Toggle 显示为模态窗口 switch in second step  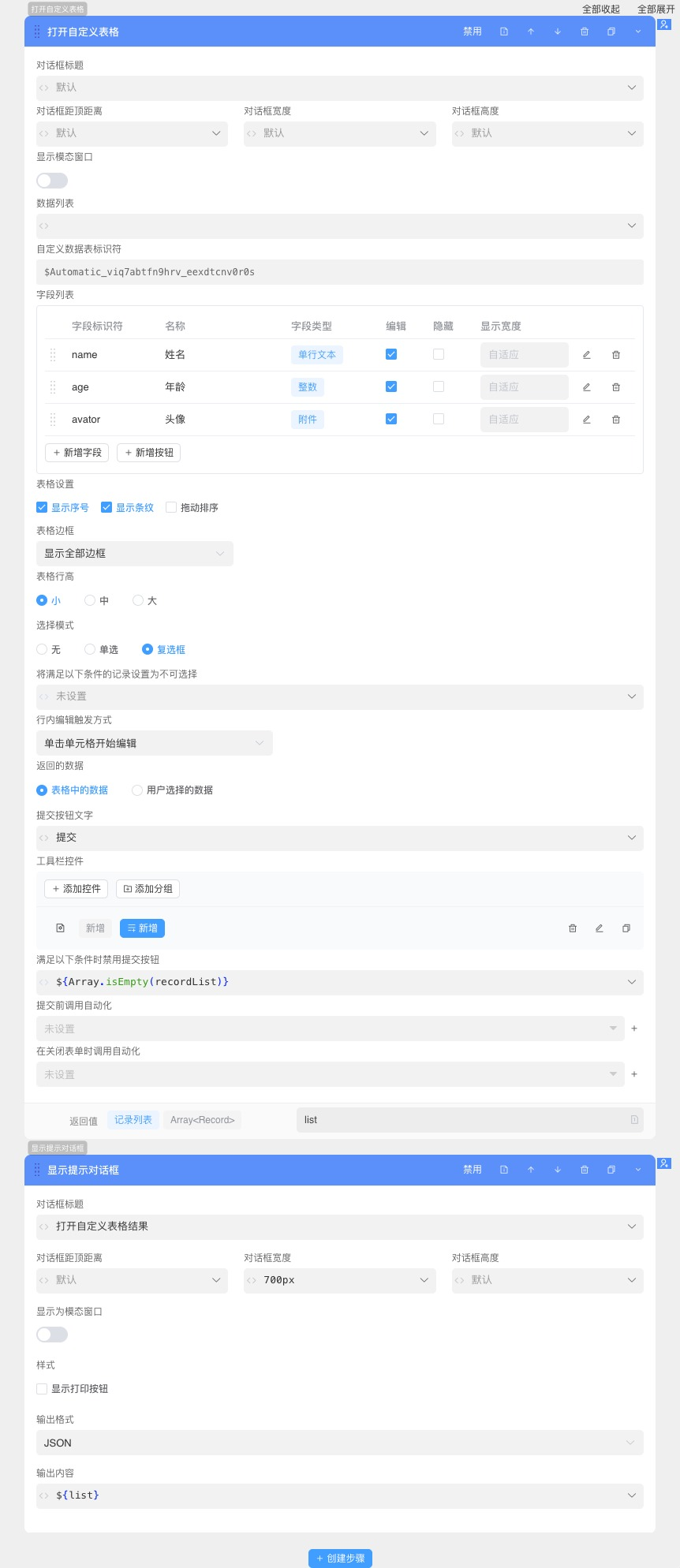pyautogui.click(x=52, y=1335)
